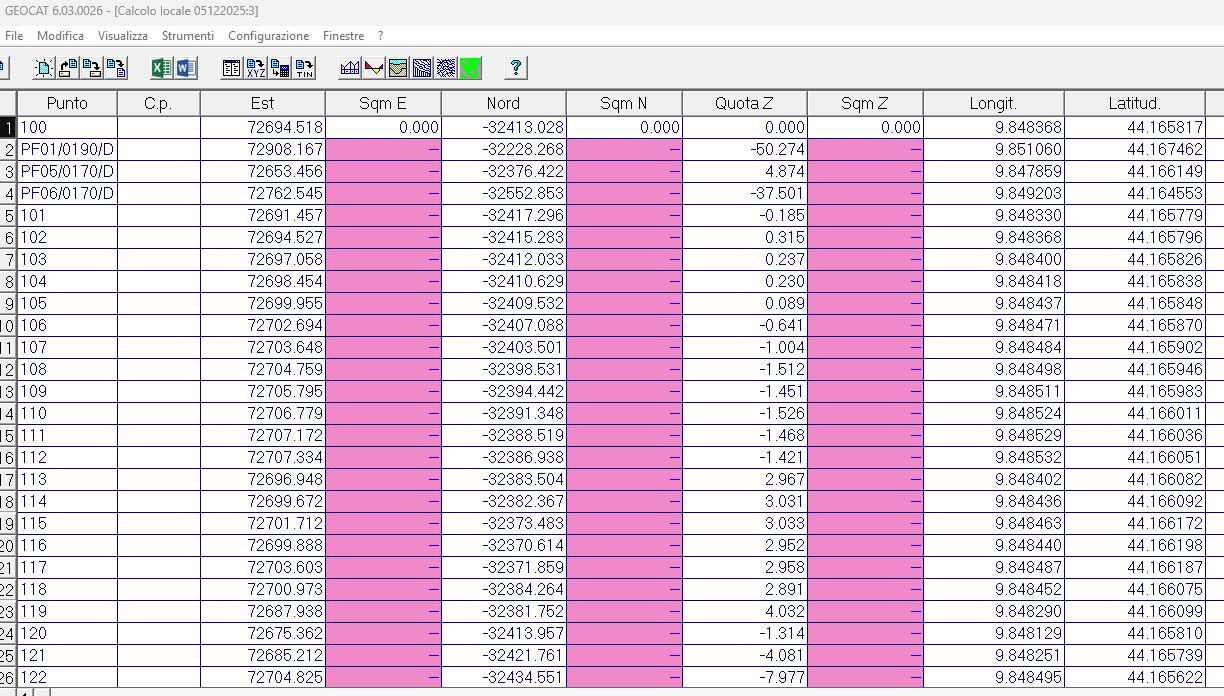Click the green toolbar icon
This screenshot has width=1224, height=696.
point(471,68)
